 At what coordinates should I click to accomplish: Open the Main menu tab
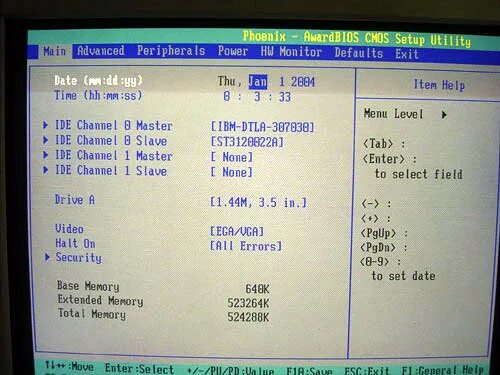pos(54,51)
